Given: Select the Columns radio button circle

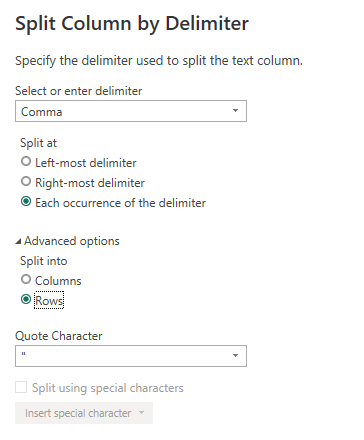Looking at the screenshot, I should pos(26,279).
